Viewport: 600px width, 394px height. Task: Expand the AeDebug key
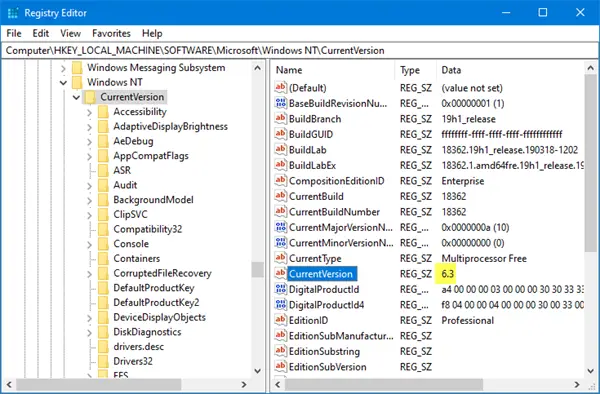[89, 142]
